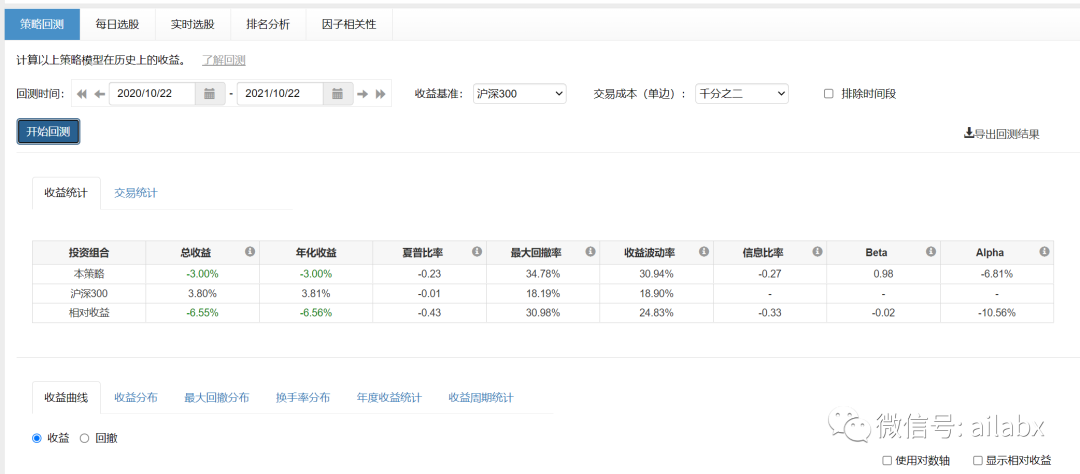
Task: Click the single left arrow for previous period
Action: pos(99,94)
